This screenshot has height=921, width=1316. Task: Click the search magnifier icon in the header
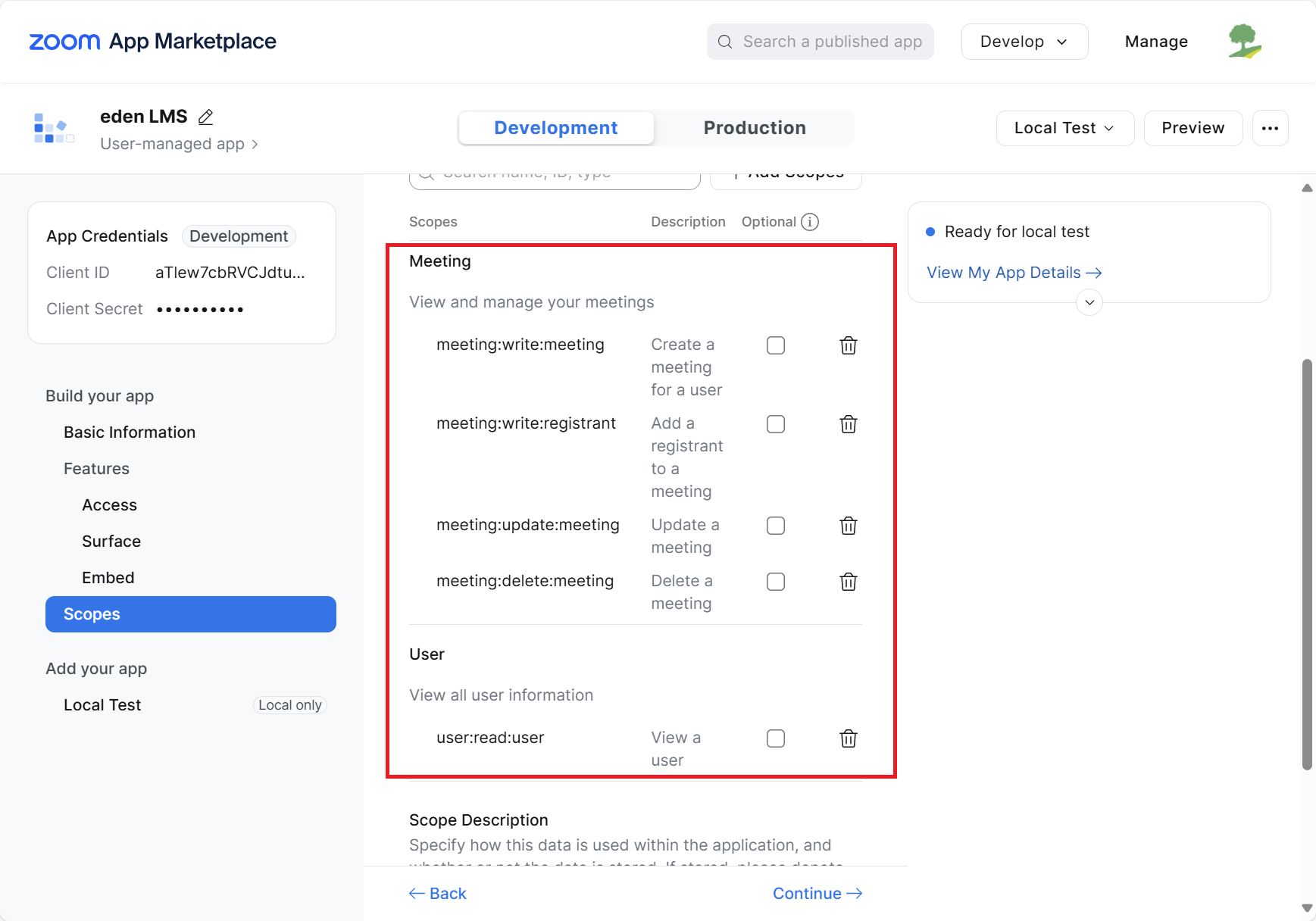point(725,42)
